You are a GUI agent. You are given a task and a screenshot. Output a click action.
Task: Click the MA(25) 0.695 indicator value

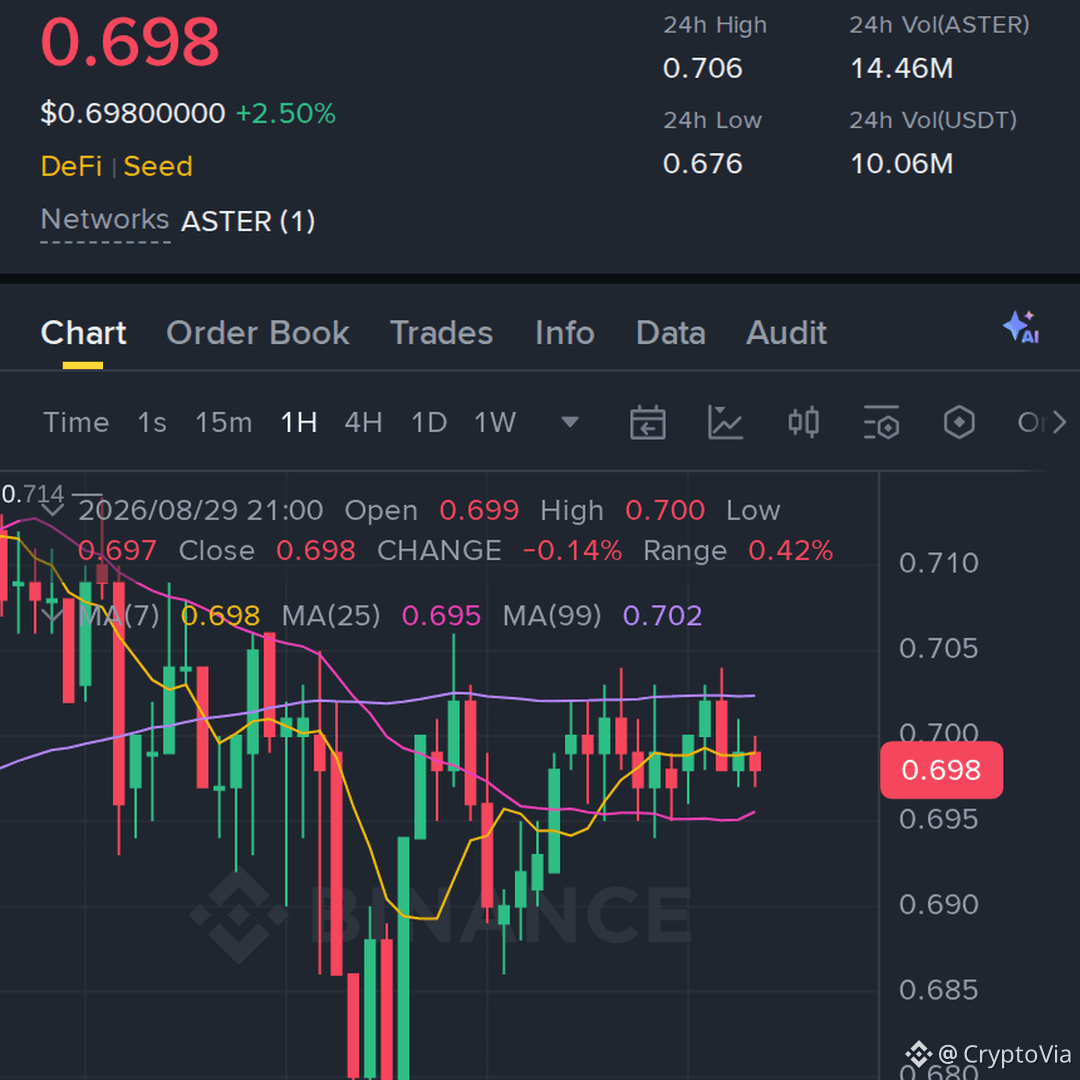click(x=441, y=615)
